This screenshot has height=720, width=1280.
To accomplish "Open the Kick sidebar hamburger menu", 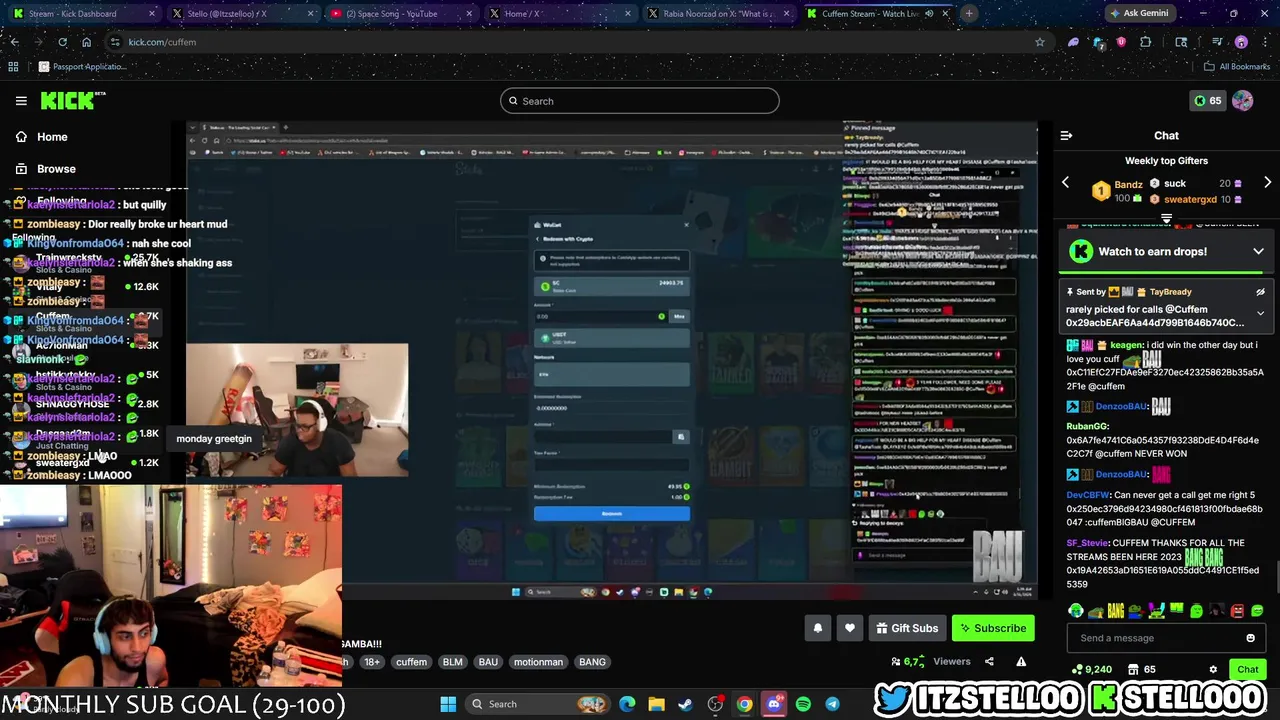I will coord(21,101).
